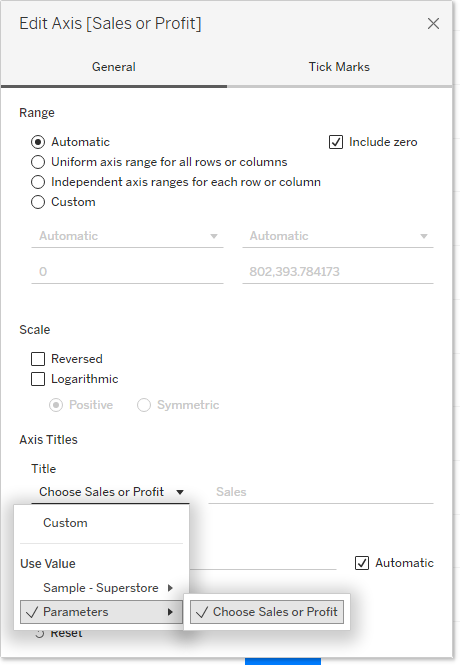Expand the Sample - Superstore submenu arrow
This screenshot has width=460, height=665.
click(x=170, y=588)
